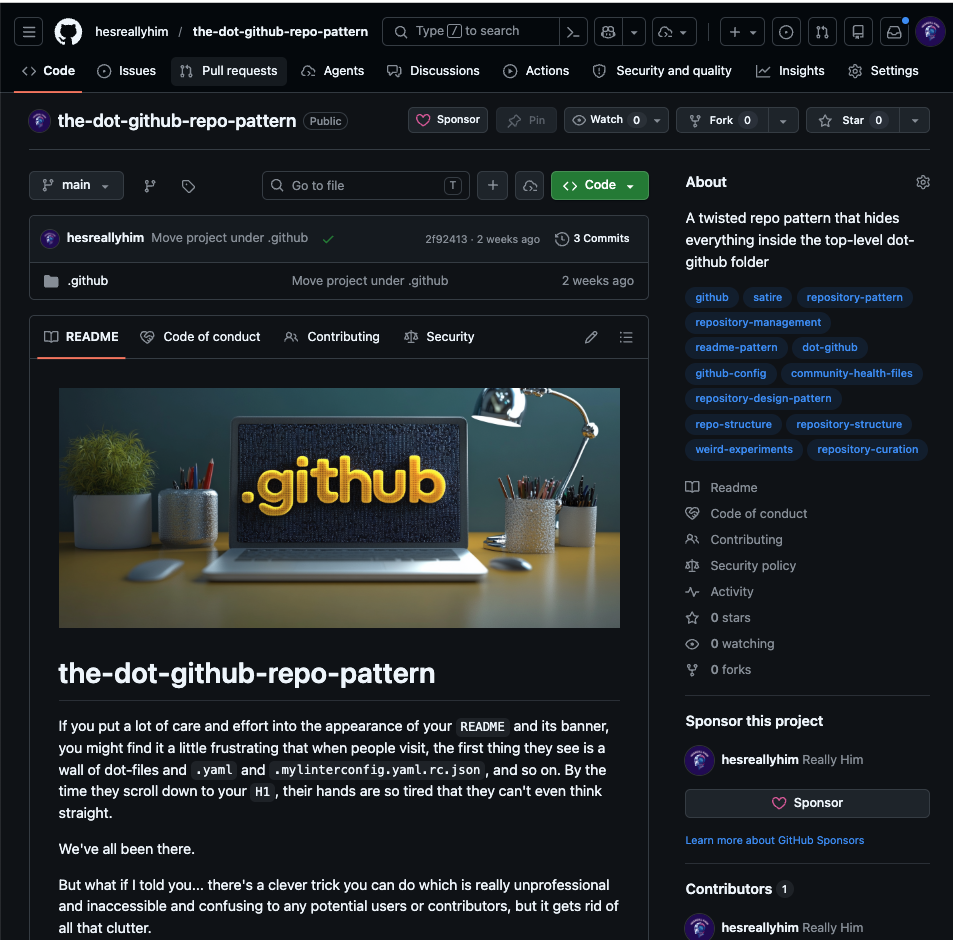Click the GitHub Octocat logo
Screen dimensions: 953x940
tap(68, 32)
